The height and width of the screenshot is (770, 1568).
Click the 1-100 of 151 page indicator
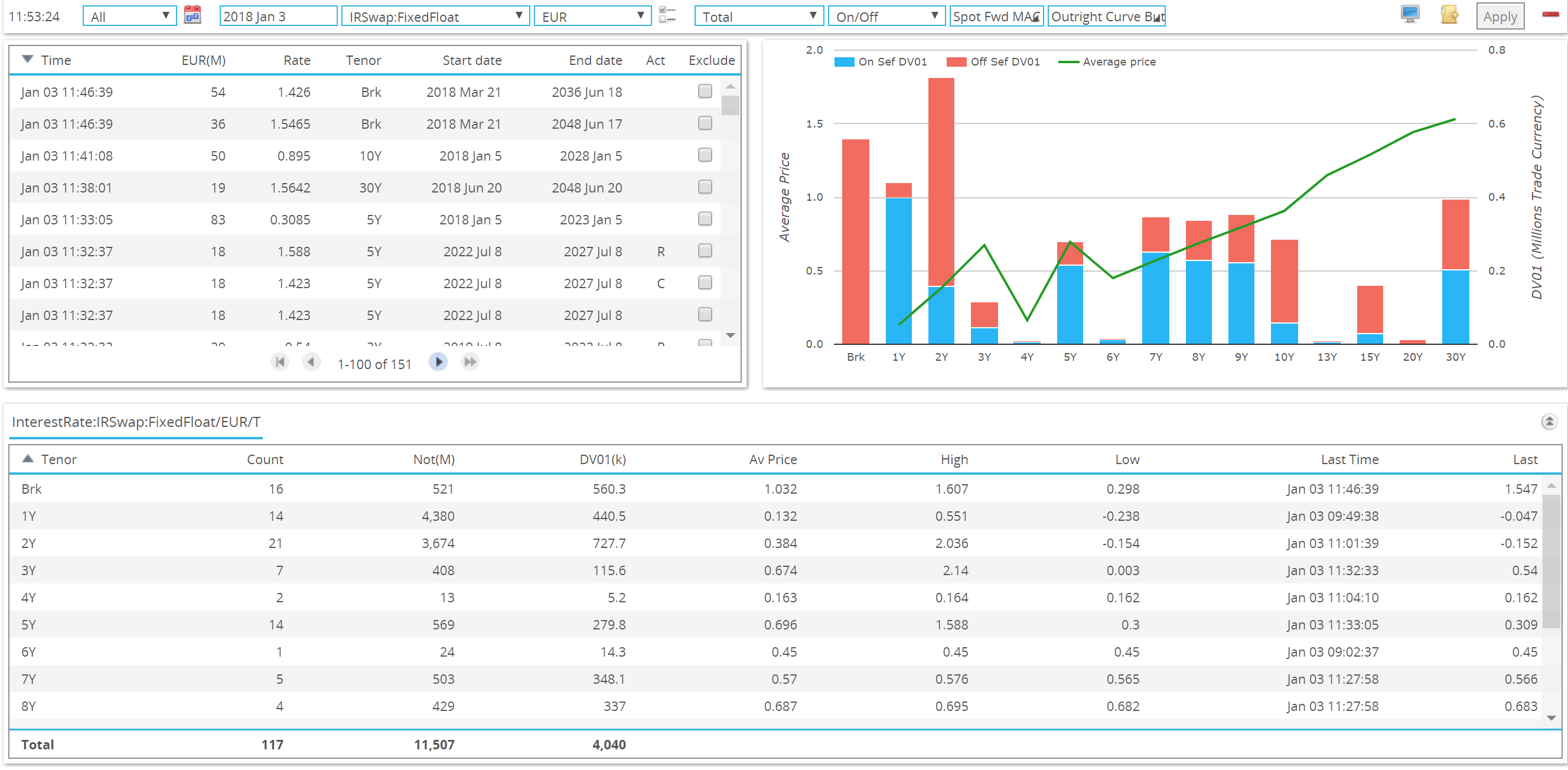pos(374,364)
